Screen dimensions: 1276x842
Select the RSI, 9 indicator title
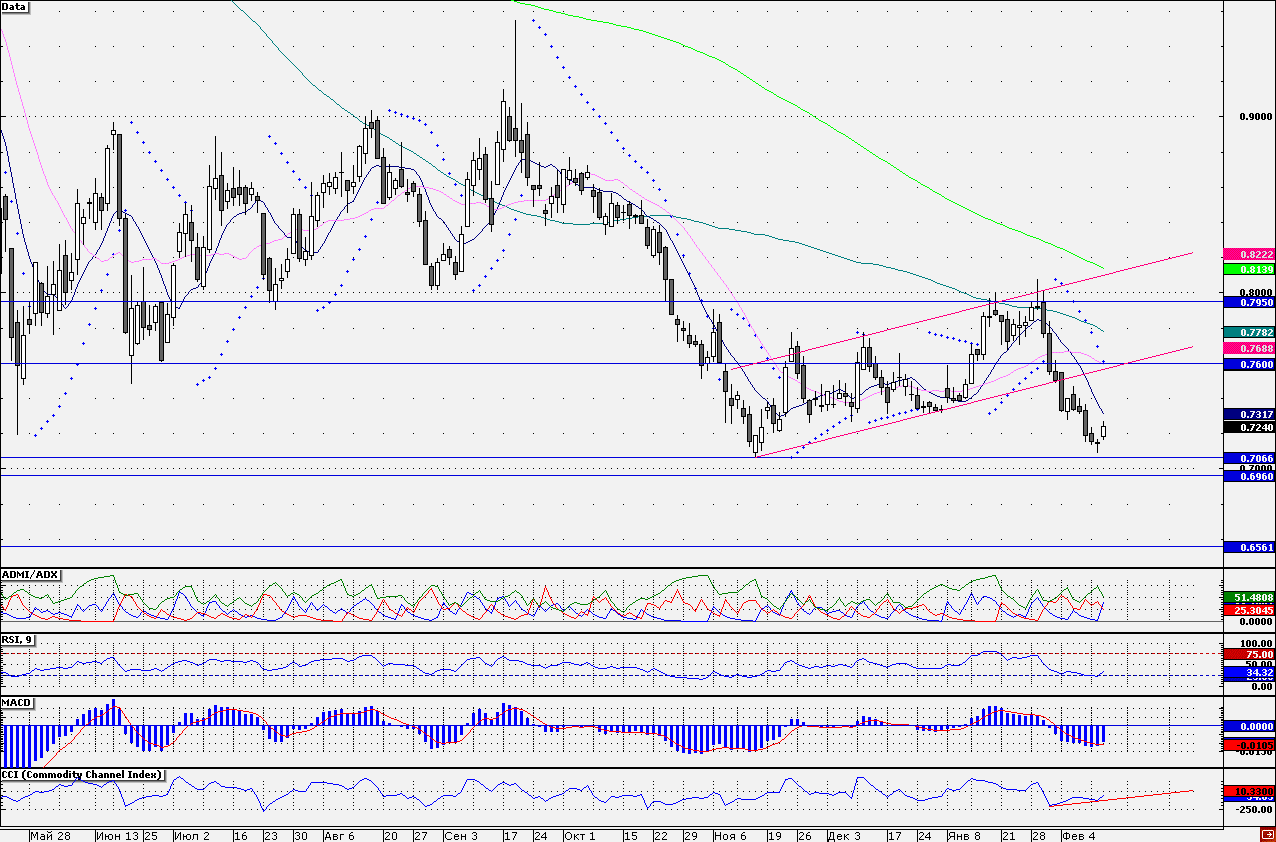coord(18,640)
